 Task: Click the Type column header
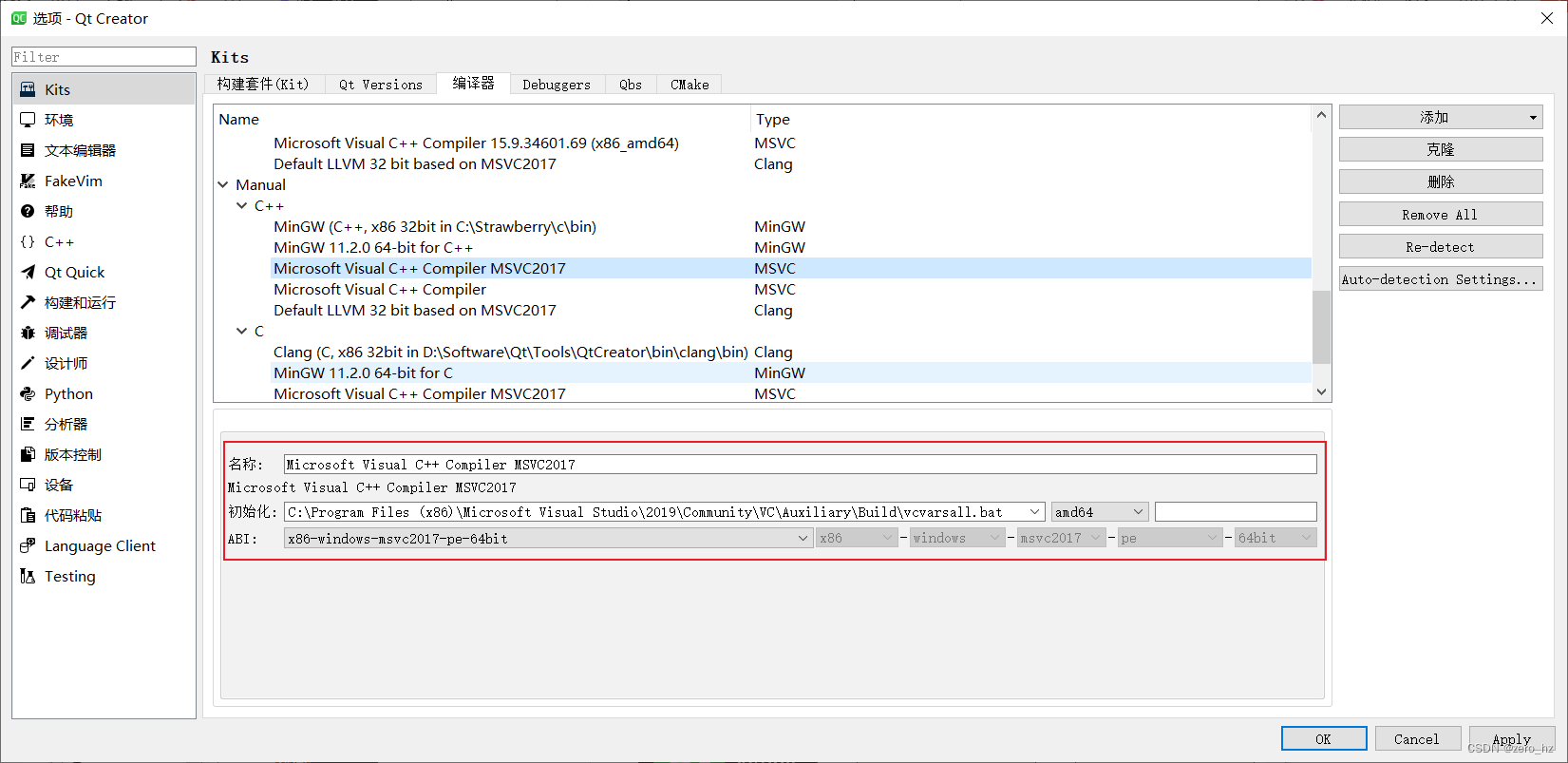pyautogui.click(x=1031, y=120)
